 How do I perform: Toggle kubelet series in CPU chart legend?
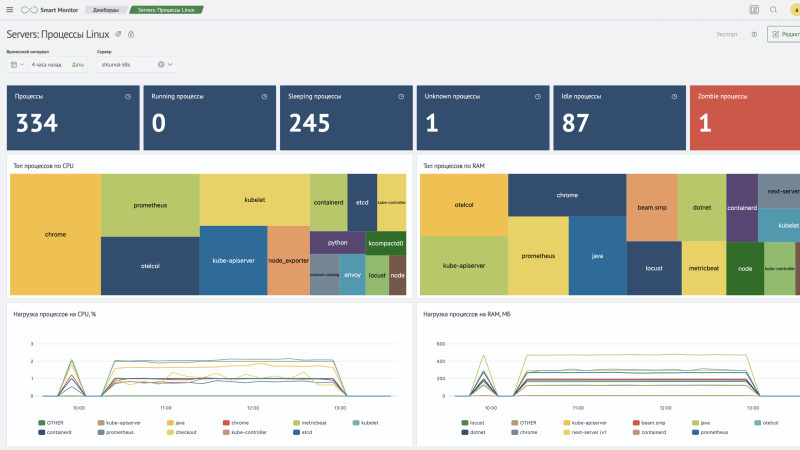[366, 422]
